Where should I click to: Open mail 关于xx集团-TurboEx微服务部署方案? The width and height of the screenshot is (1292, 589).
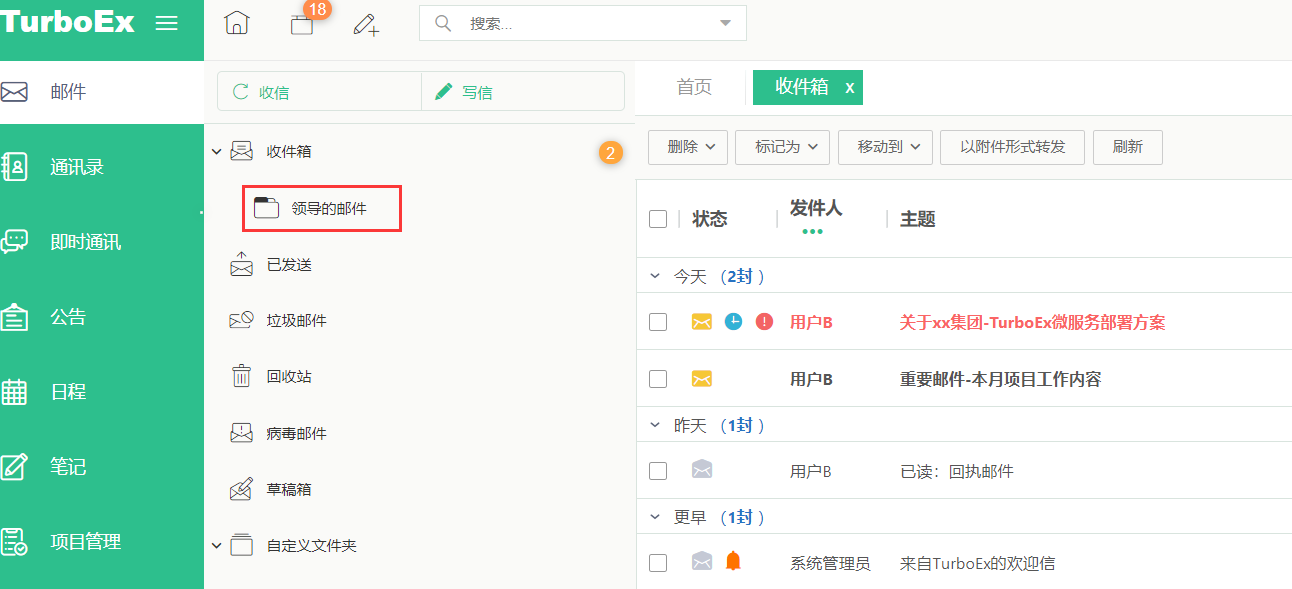pyautogui.click(x=1032, y=322)
